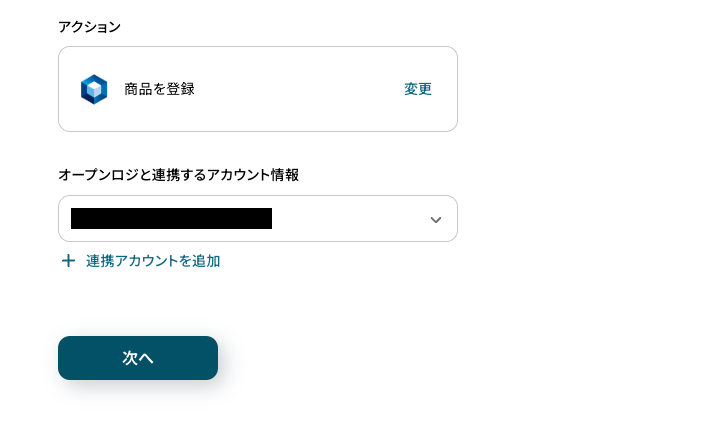Click the blue OpenLogi cube icon

[x=94, y=89]
